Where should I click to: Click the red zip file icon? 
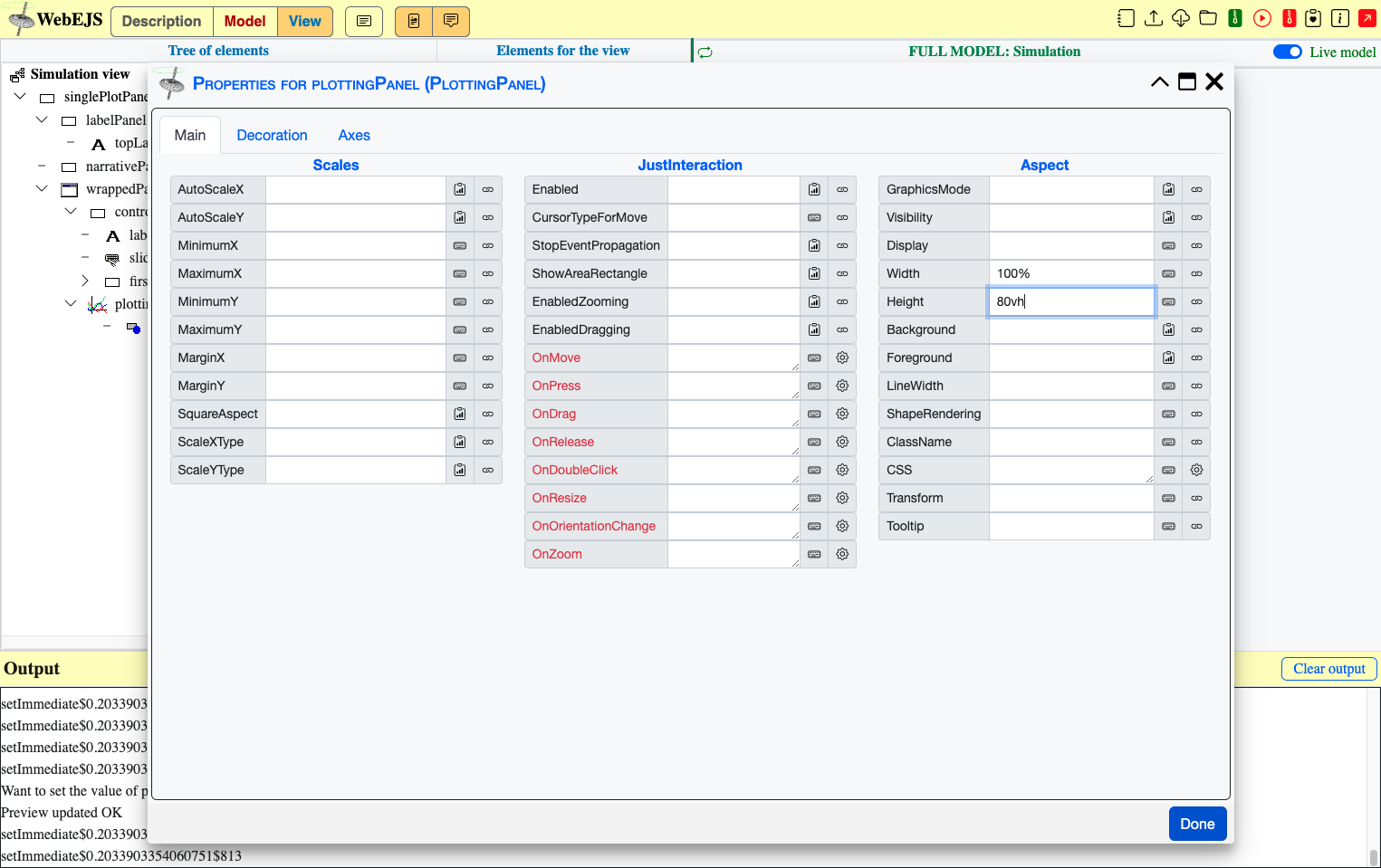coord(1290,18)
